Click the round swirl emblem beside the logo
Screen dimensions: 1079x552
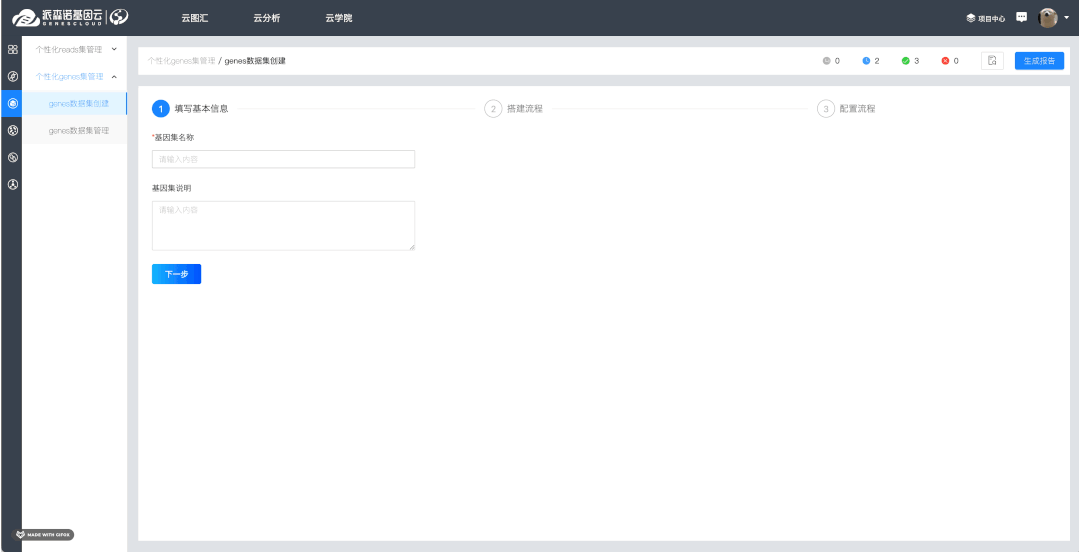(x=119, y=17)
